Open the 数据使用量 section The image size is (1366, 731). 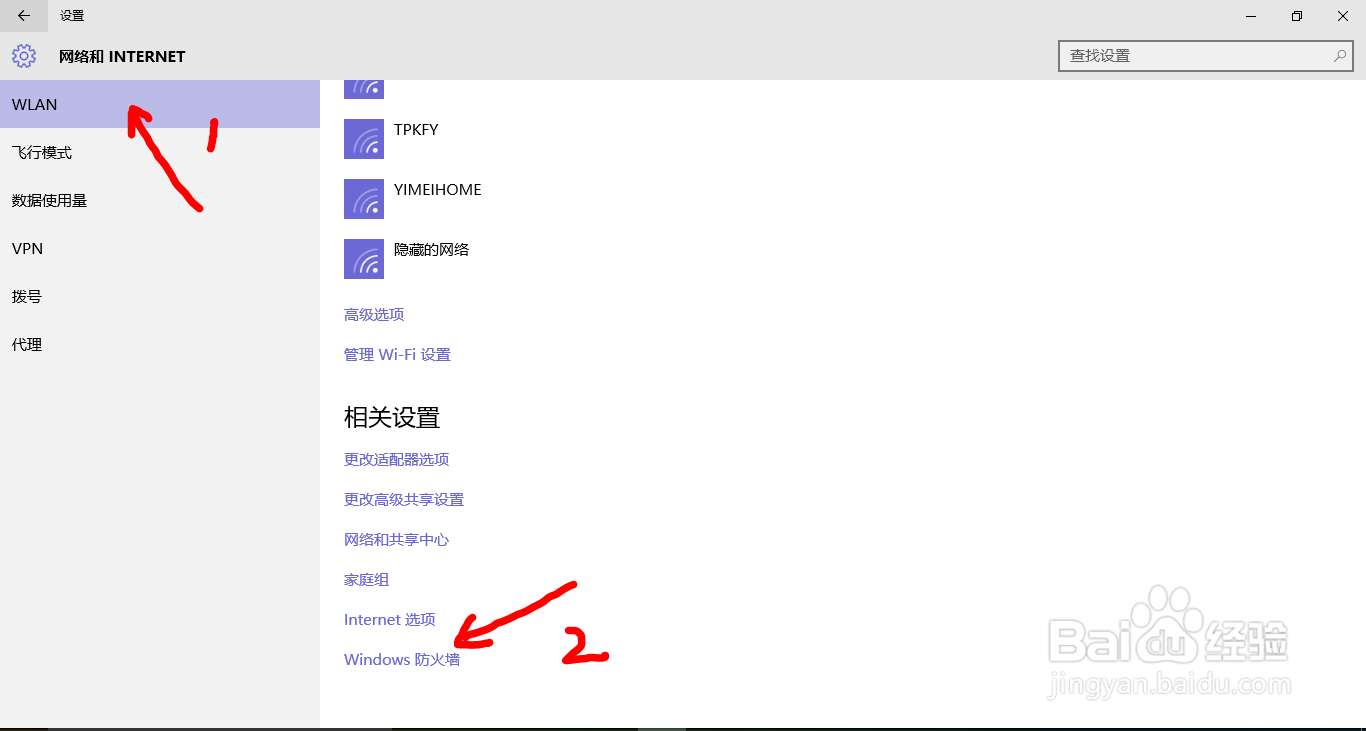(x=47, y=200)
